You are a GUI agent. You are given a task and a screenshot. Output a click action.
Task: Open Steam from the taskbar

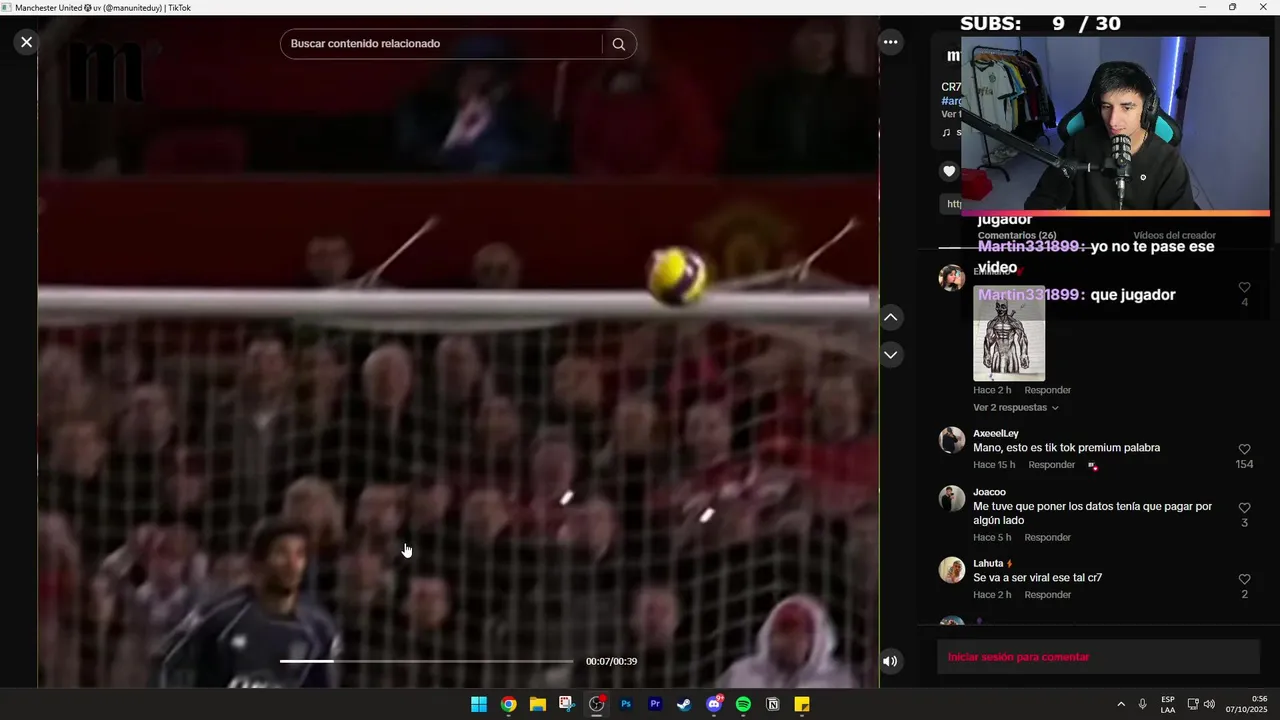tap(684, 704)
